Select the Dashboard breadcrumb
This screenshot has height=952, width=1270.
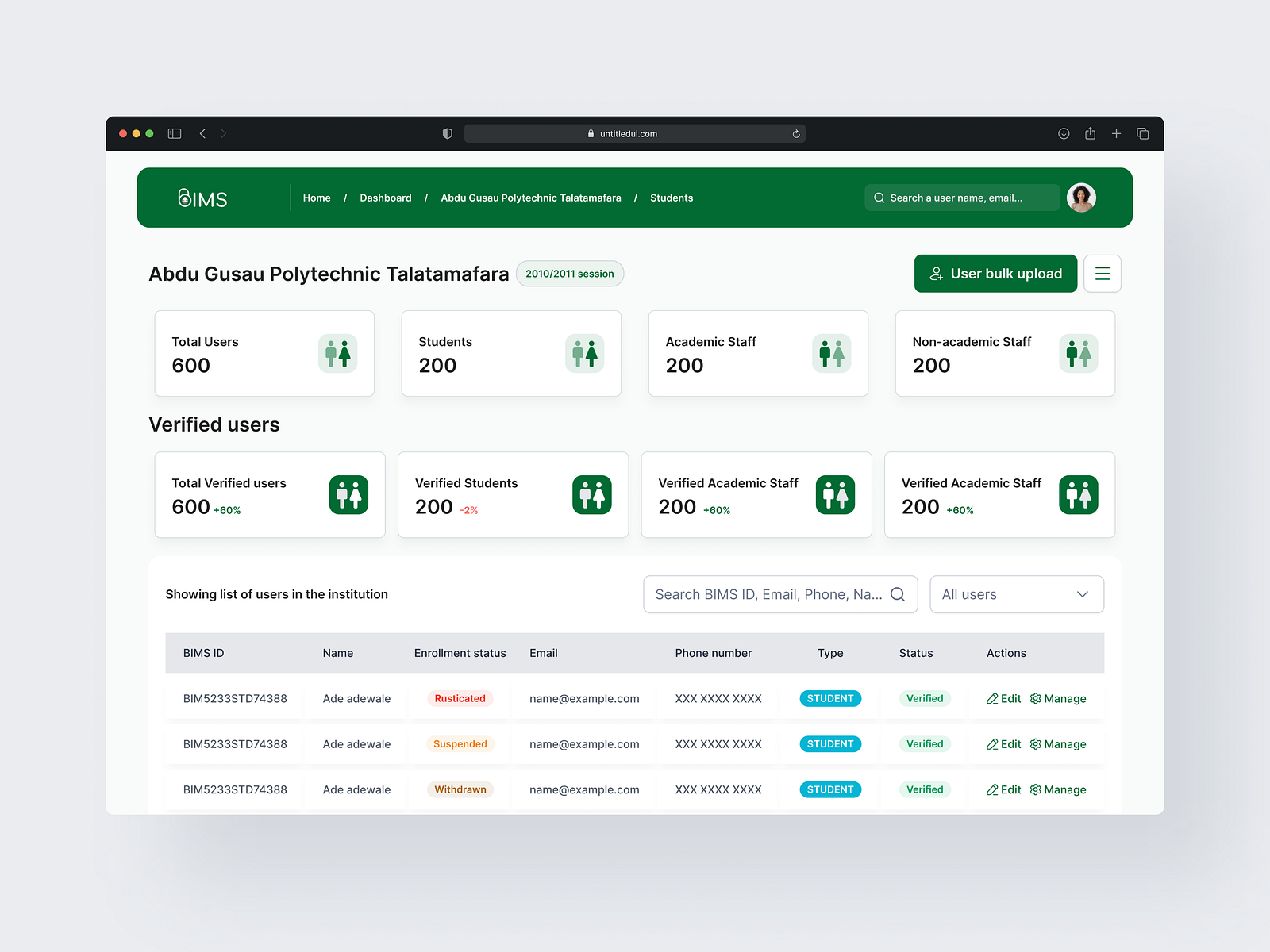point(385,198)
